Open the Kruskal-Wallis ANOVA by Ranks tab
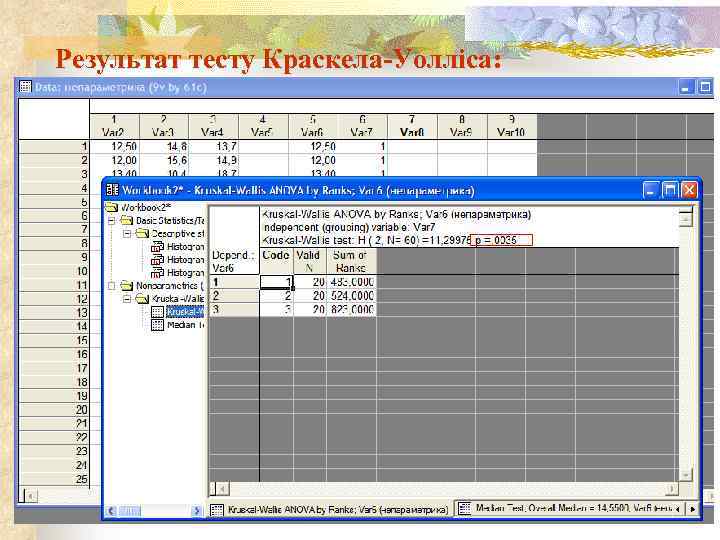 click(x=330, y=510)
